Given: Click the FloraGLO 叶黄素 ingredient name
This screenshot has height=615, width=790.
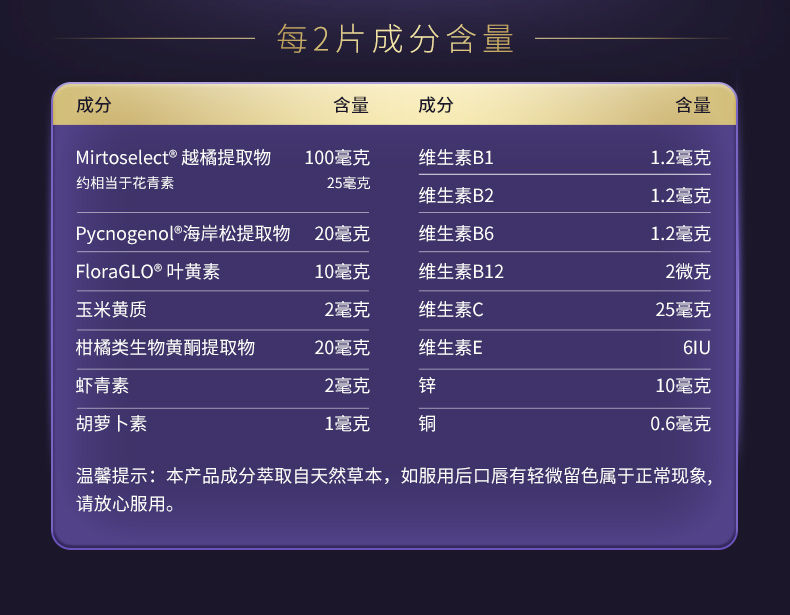Looking at the screenshot, I should tap(147, 272).
